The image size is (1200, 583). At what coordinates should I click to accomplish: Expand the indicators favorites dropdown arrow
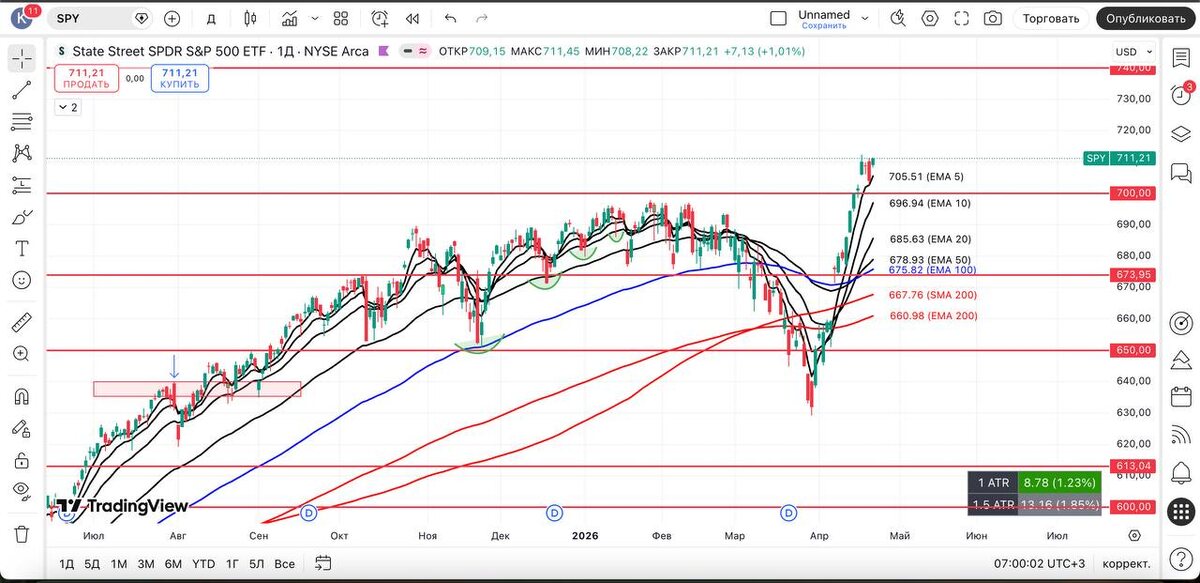[x=313, y=18]
